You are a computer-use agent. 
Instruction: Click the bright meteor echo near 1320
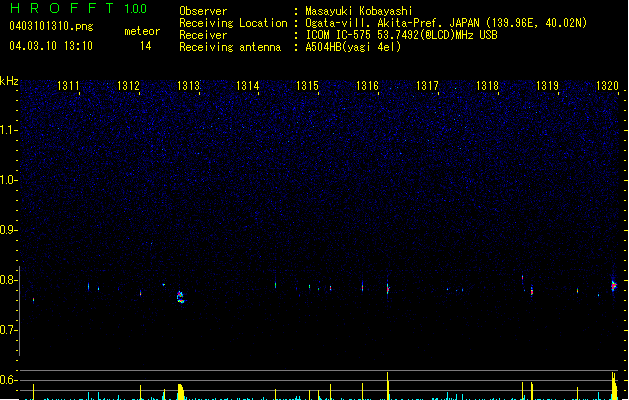(614, 285)
